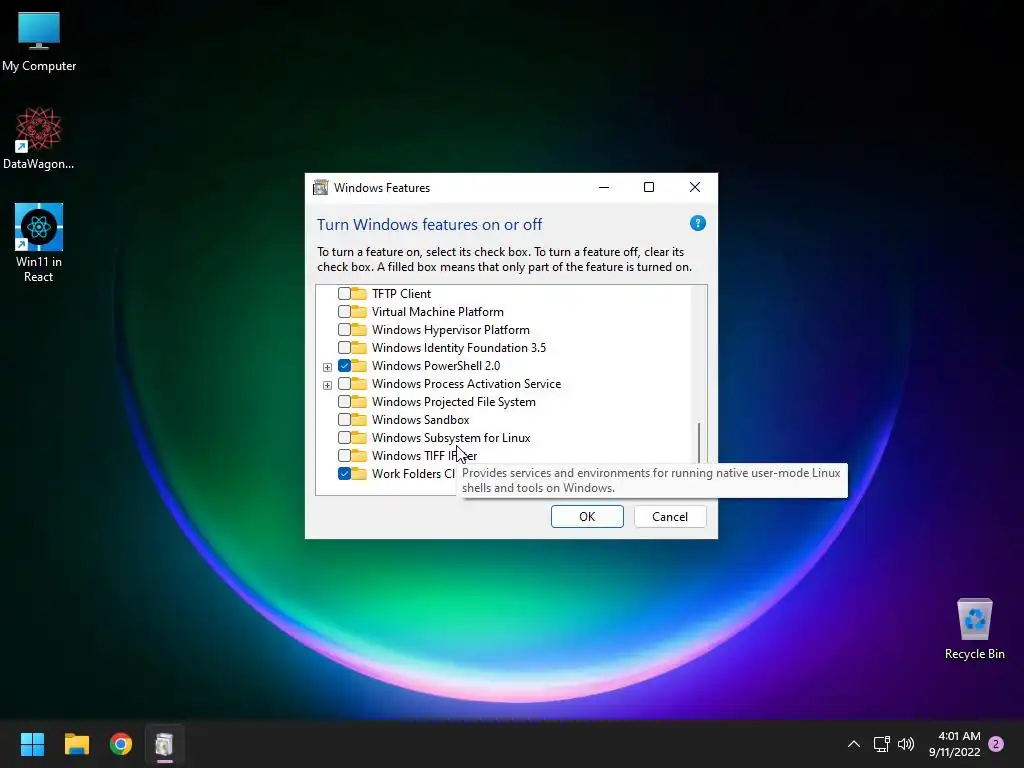Open the Win11 in React shortcut
The image size is (1024, 768).
(39, 243)
